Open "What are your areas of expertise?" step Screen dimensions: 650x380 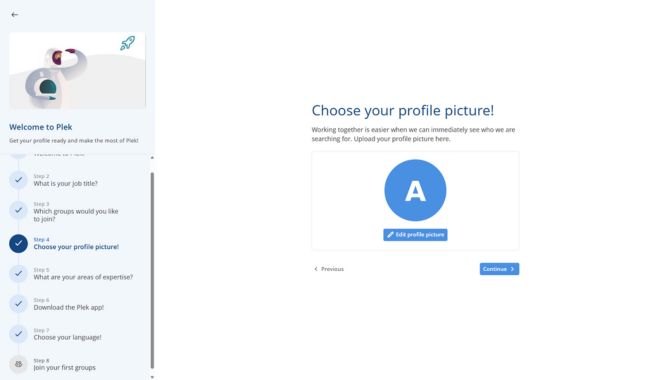[83, 277]
